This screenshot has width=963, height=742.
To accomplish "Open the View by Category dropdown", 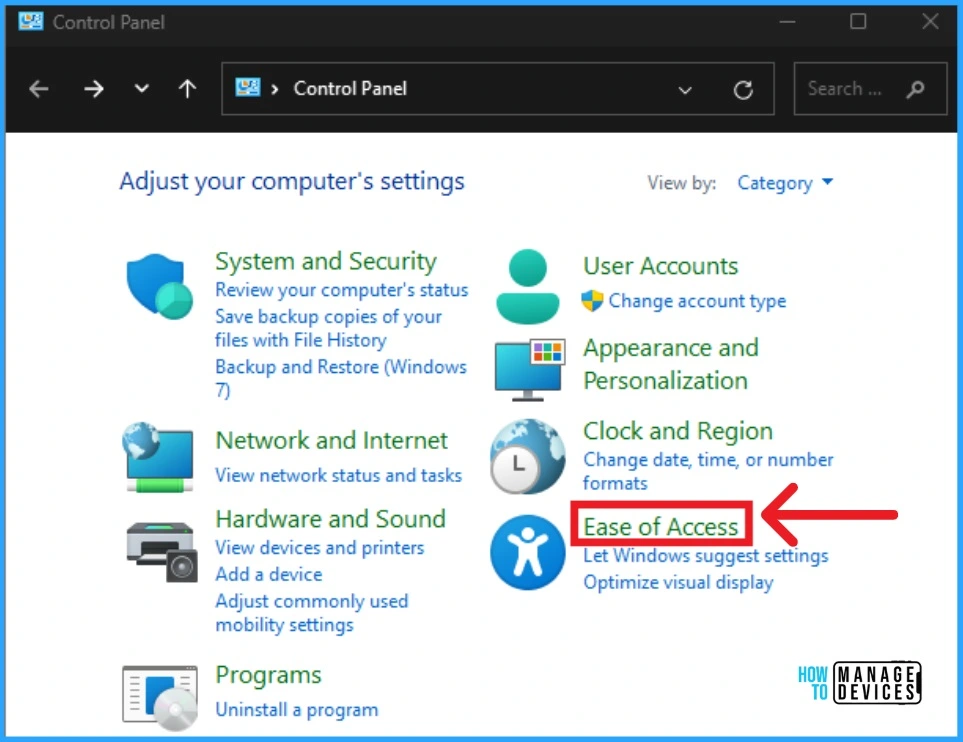I will (785, 182).
